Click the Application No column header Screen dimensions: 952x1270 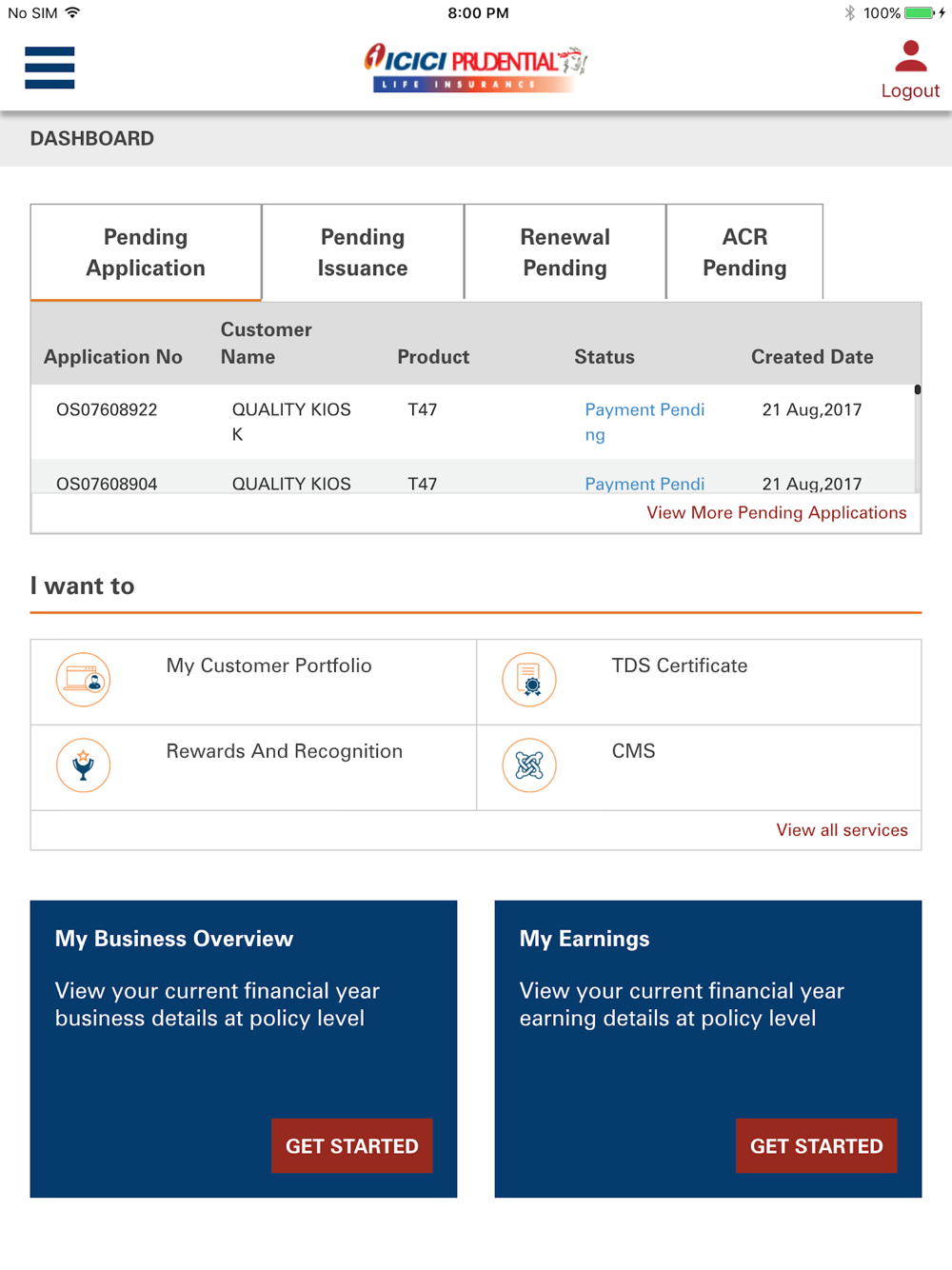point(113,357)
